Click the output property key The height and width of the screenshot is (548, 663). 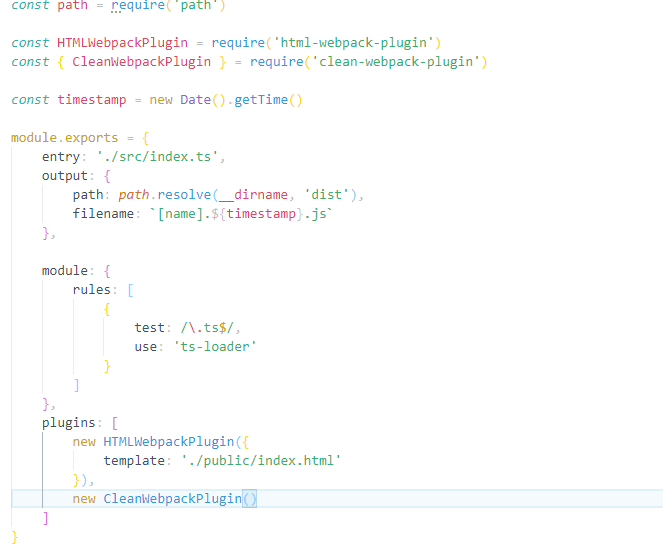65,176
